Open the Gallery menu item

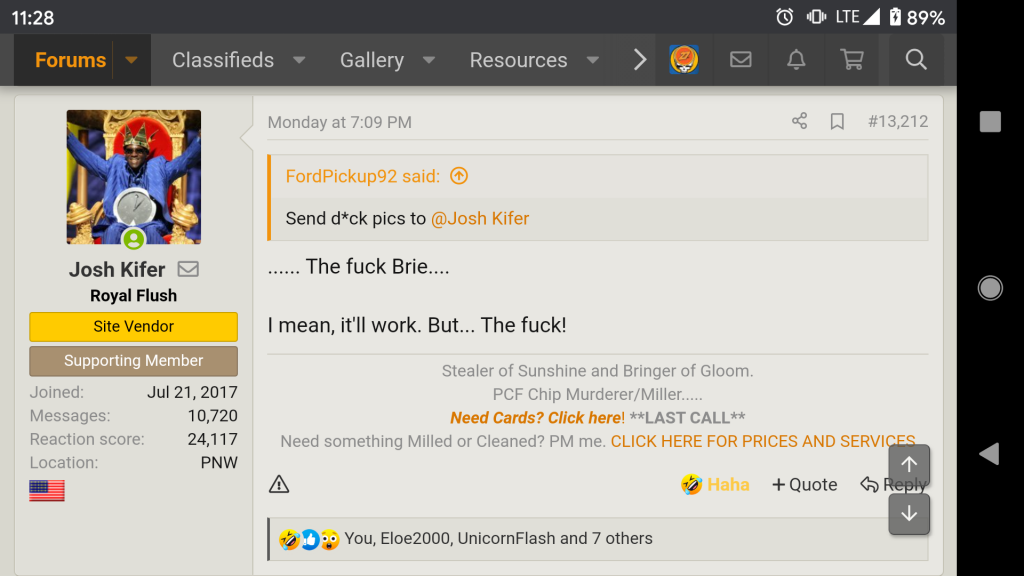click(372, 60)
